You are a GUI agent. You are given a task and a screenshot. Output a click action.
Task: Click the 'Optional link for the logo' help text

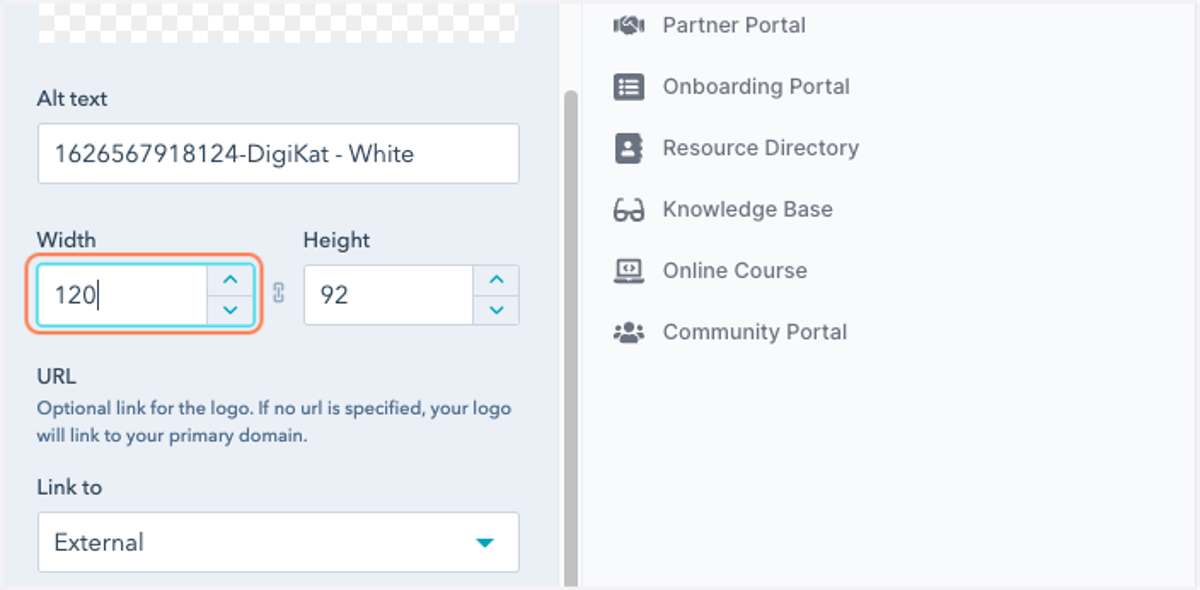pyautogui.click(x=274, y=423)
